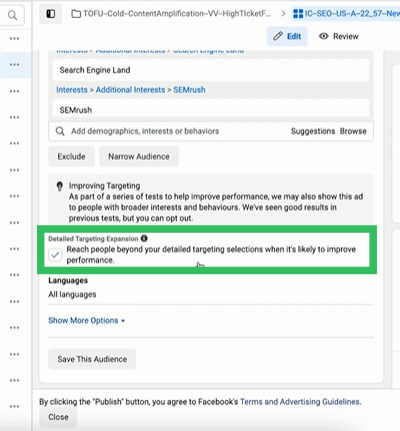Click the SEMrush breadcrumb link
The width and height of the screenshot is (400, 431).
pyautogui.click(x=189, y=90)
